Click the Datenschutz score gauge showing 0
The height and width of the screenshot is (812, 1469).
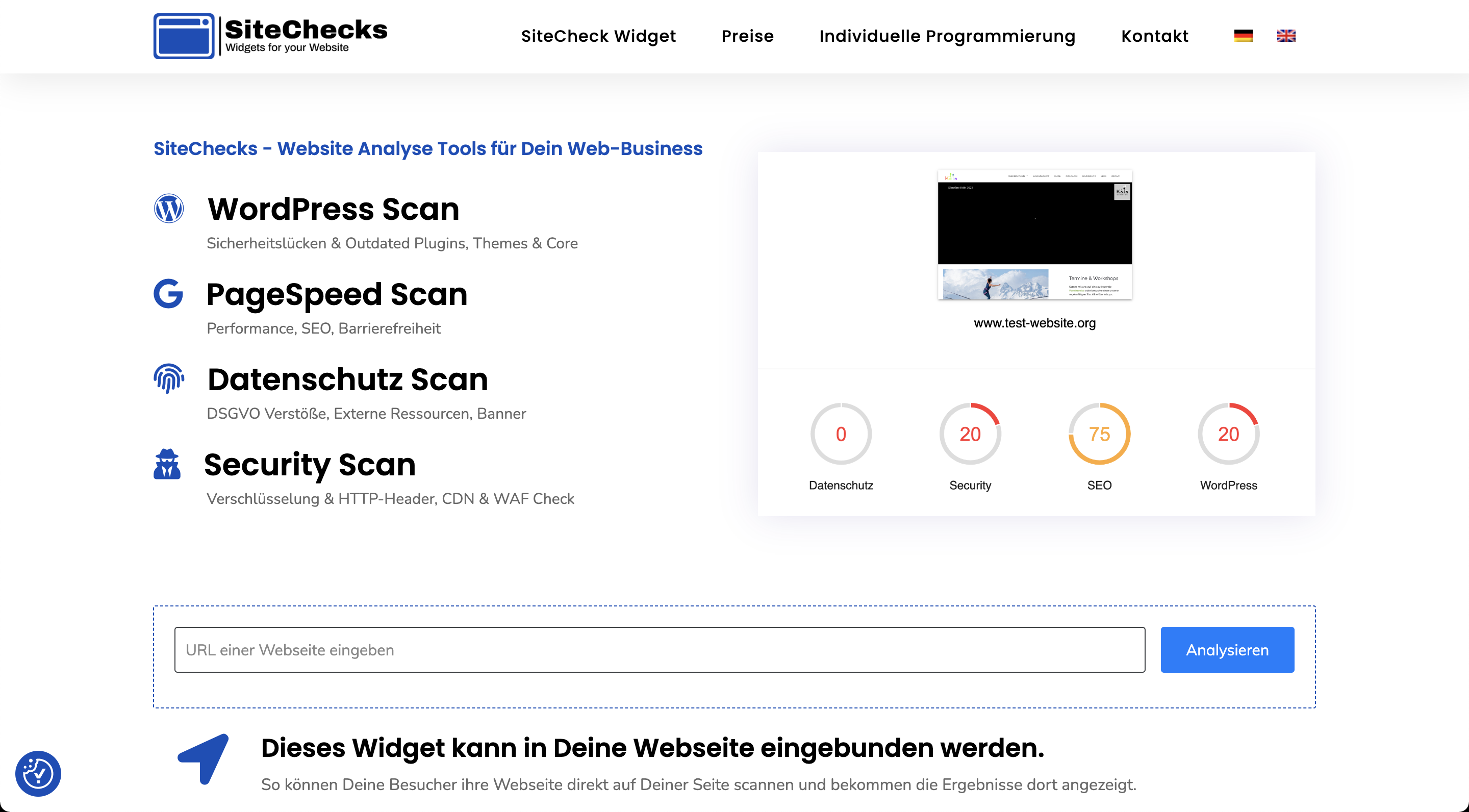point(841,434)
